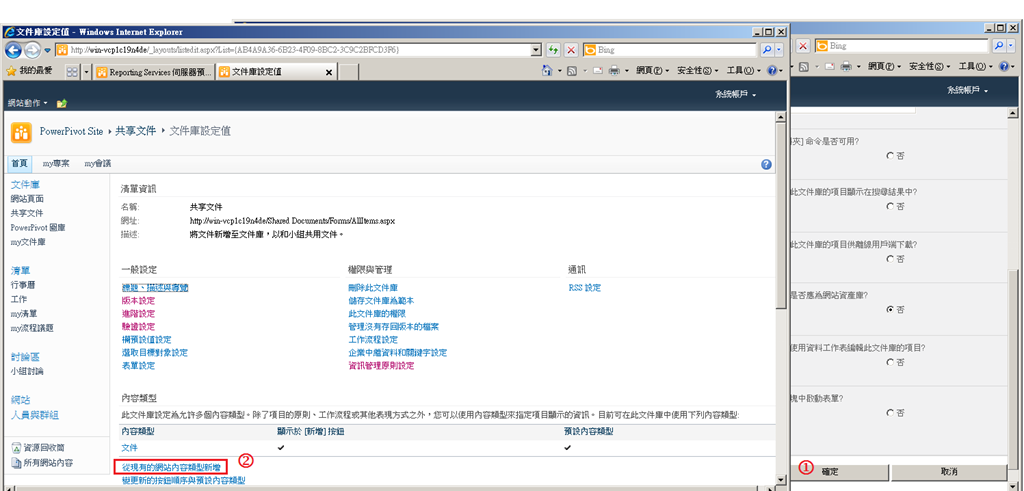Open 我的最愛 favorites star
Viewport: 1024px width, 491px height.
11,71
